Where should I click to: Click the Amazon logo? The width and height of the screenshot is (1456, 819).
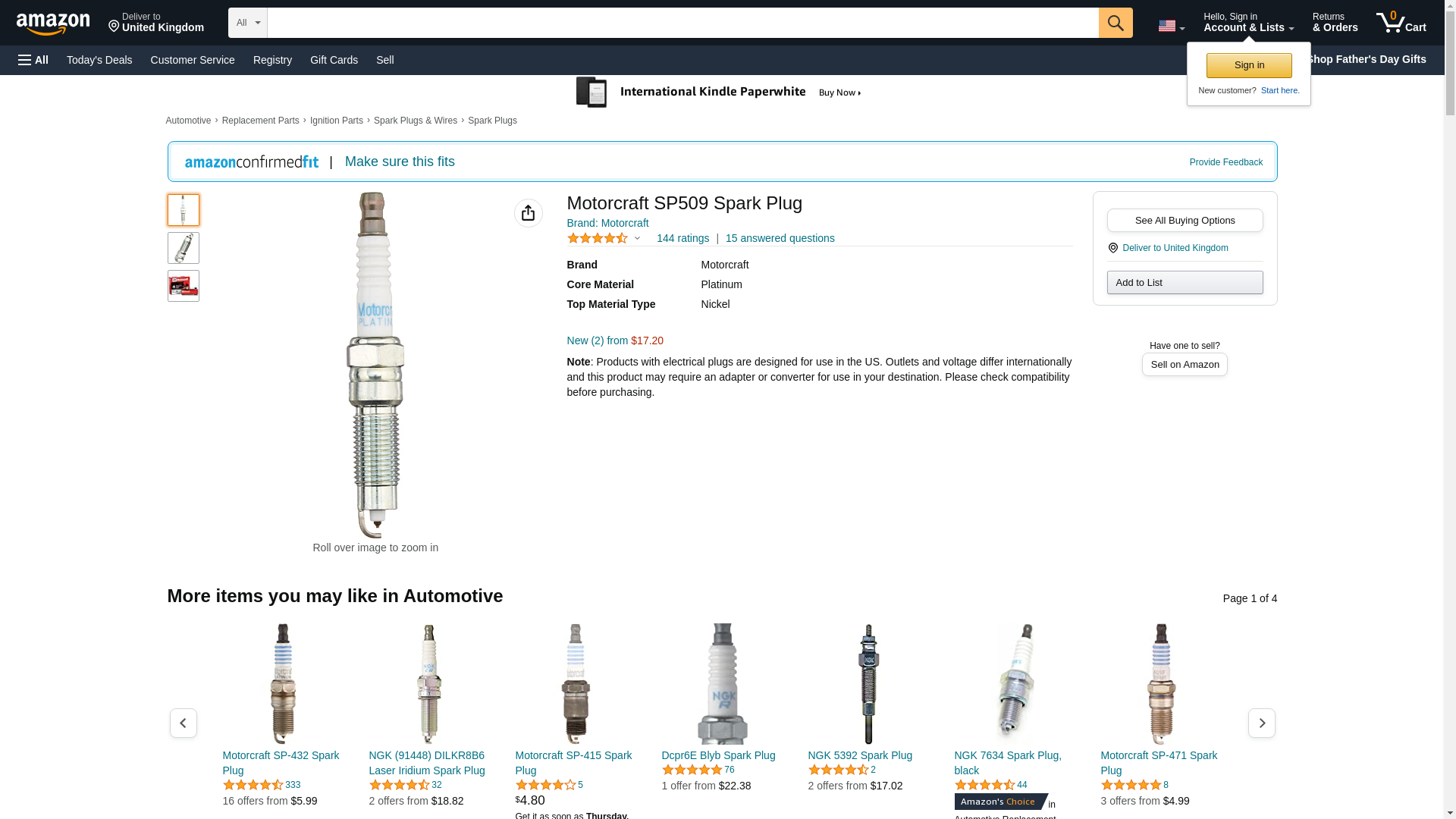click(x=53, y=24)
